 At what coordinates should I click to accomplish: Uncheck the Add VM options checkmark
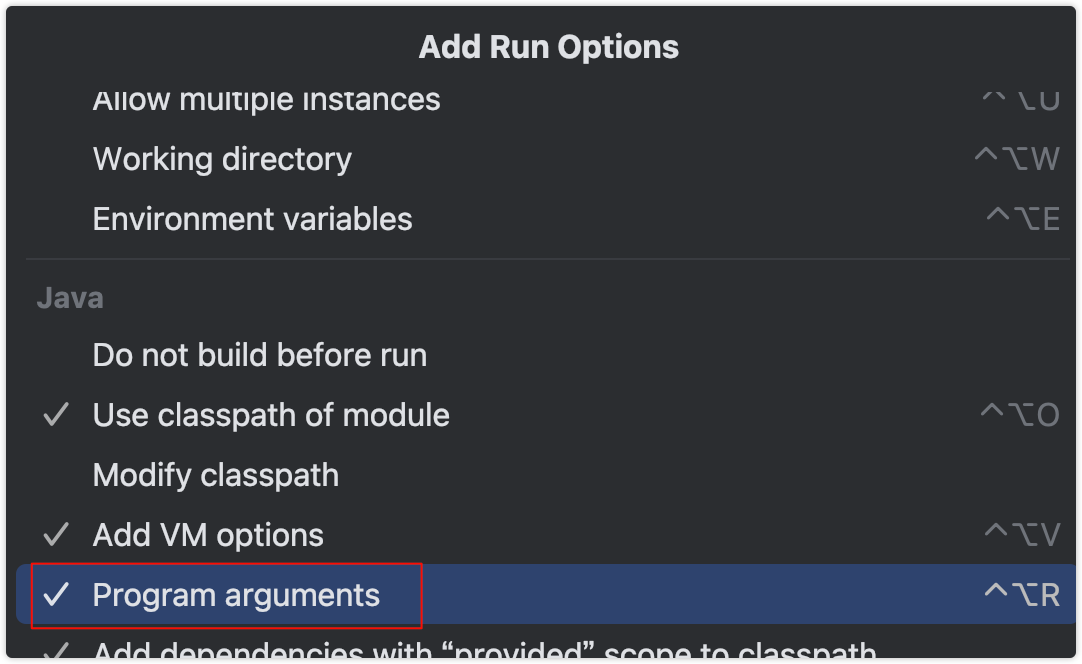56,535
